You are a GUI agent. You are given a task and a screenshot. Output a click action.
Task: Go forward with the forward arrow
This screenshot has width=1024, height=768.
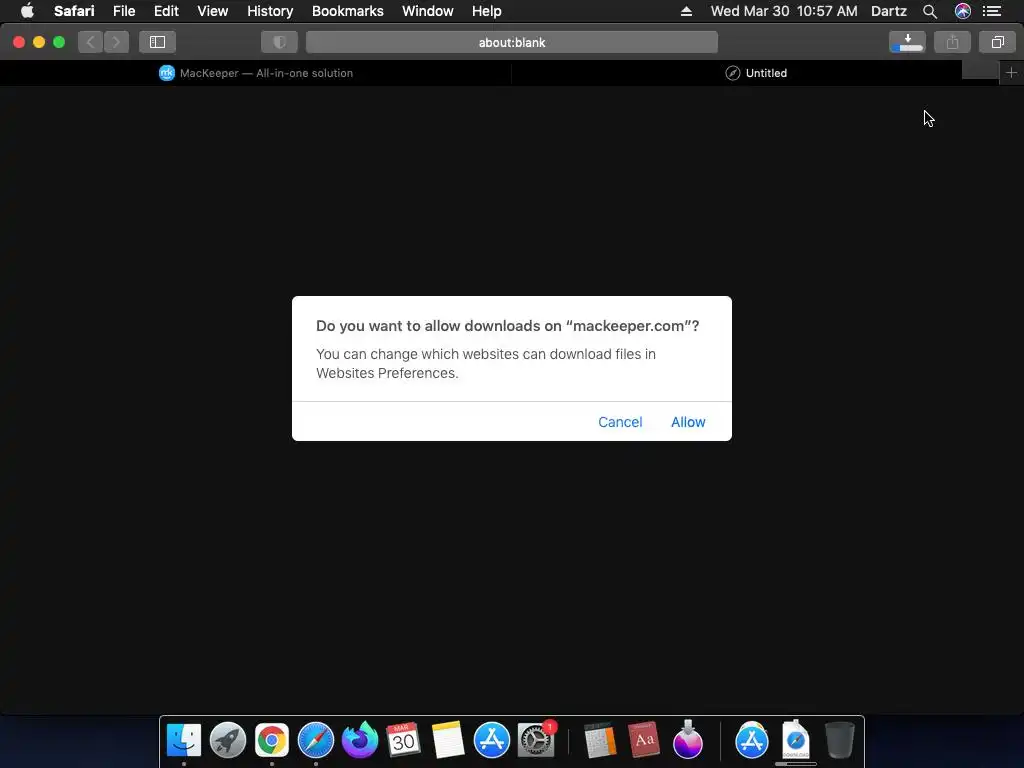coord(116,42)
